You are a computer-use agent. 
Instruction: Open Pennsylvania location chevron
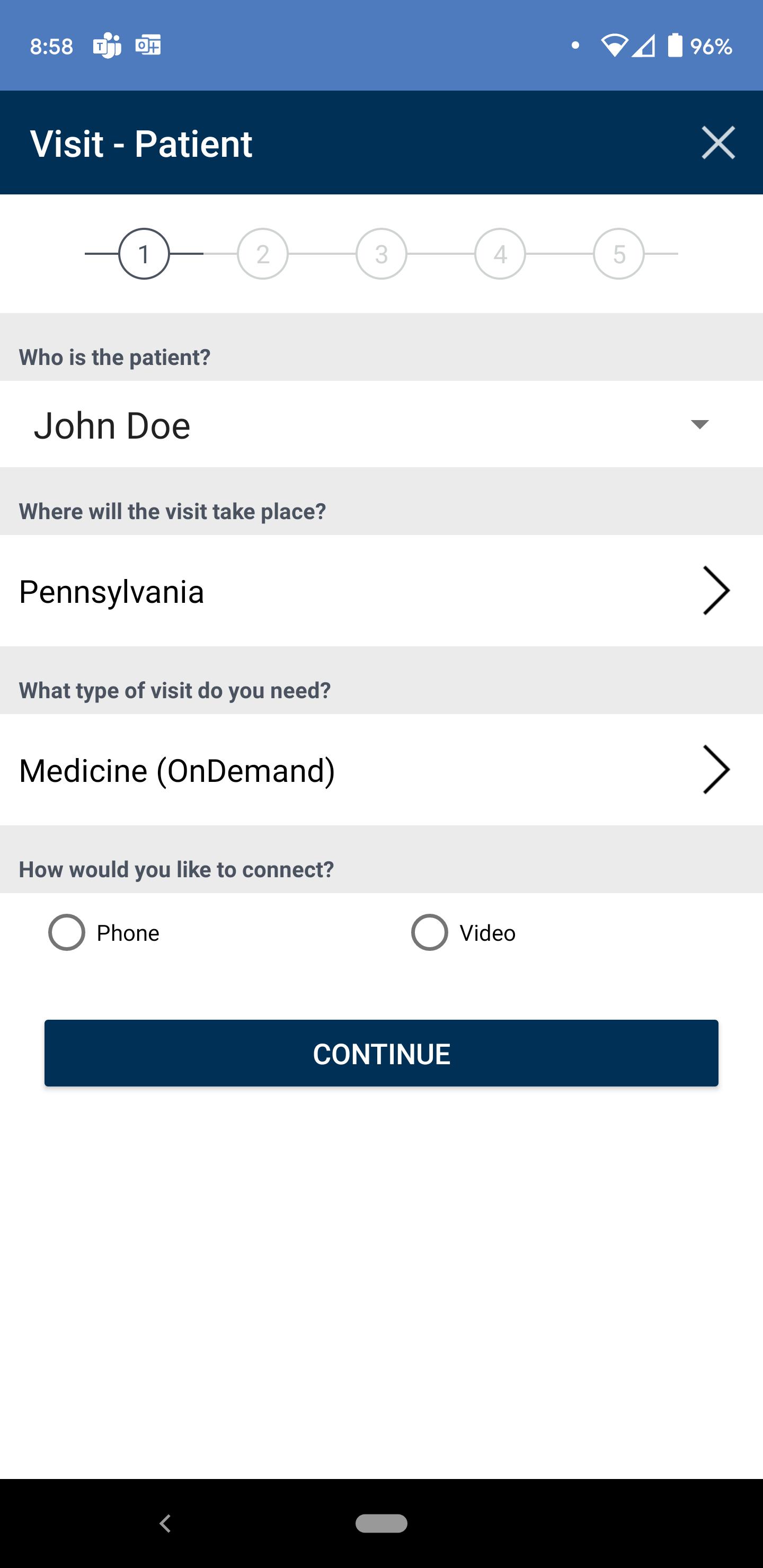click(716, 591)
